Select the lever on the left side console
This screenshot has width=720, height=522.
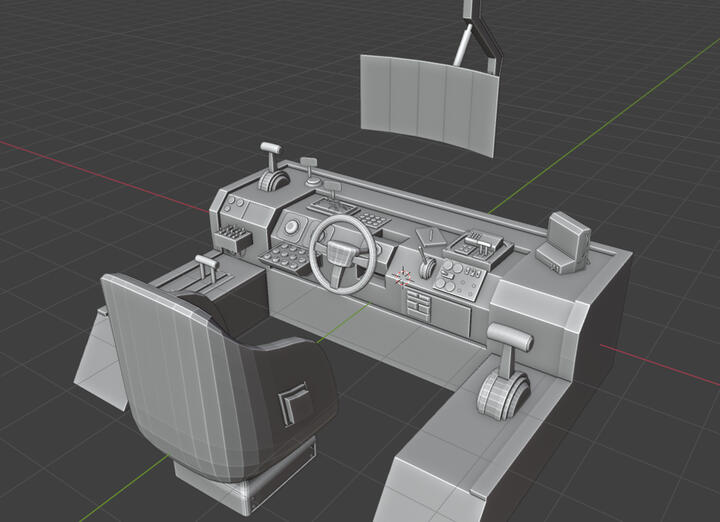click(207, 270)
